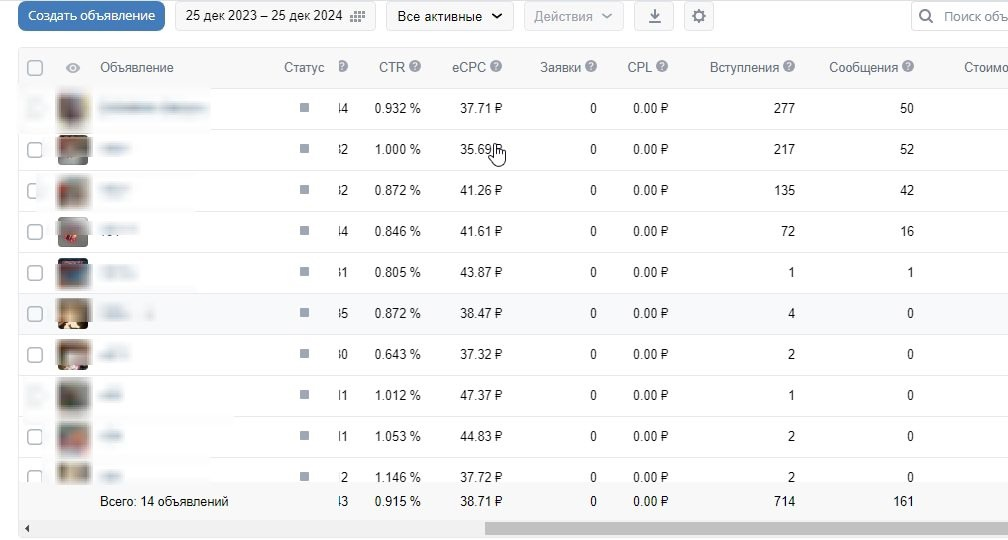The image size is (1008, 540).
Task: Click the Создать объявление button
Action: coord(91,16)
